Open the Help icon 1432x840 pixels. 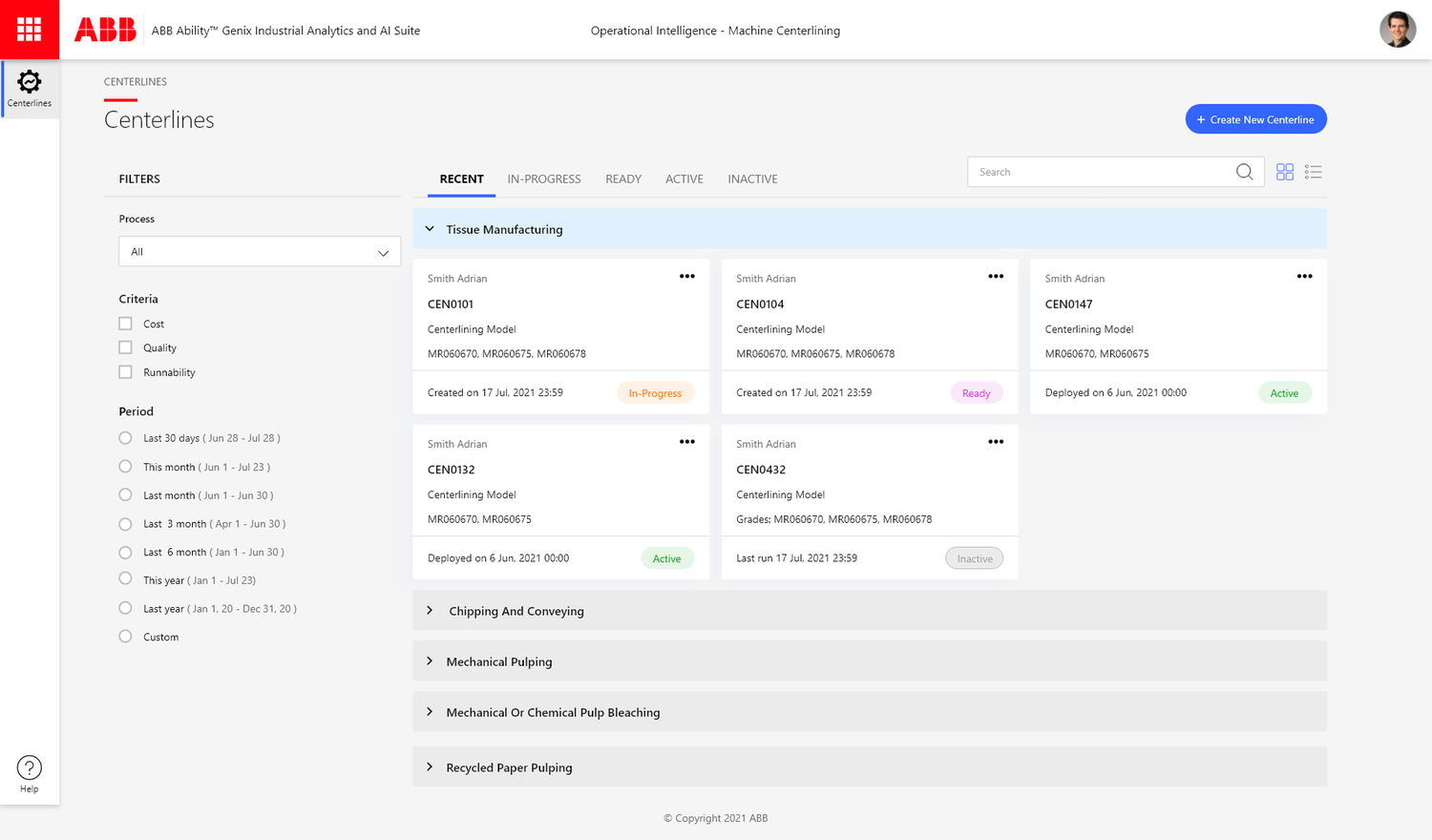29,766
